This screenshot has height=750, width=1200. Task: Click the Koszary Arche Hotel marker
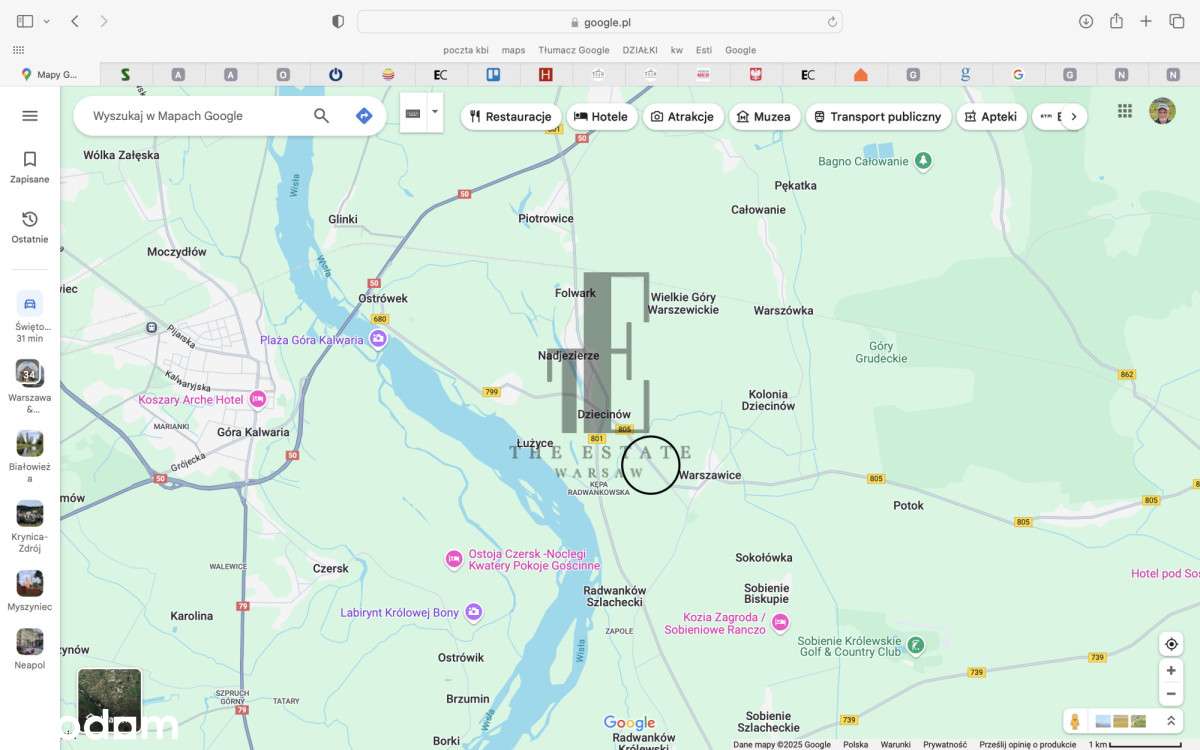258,400
